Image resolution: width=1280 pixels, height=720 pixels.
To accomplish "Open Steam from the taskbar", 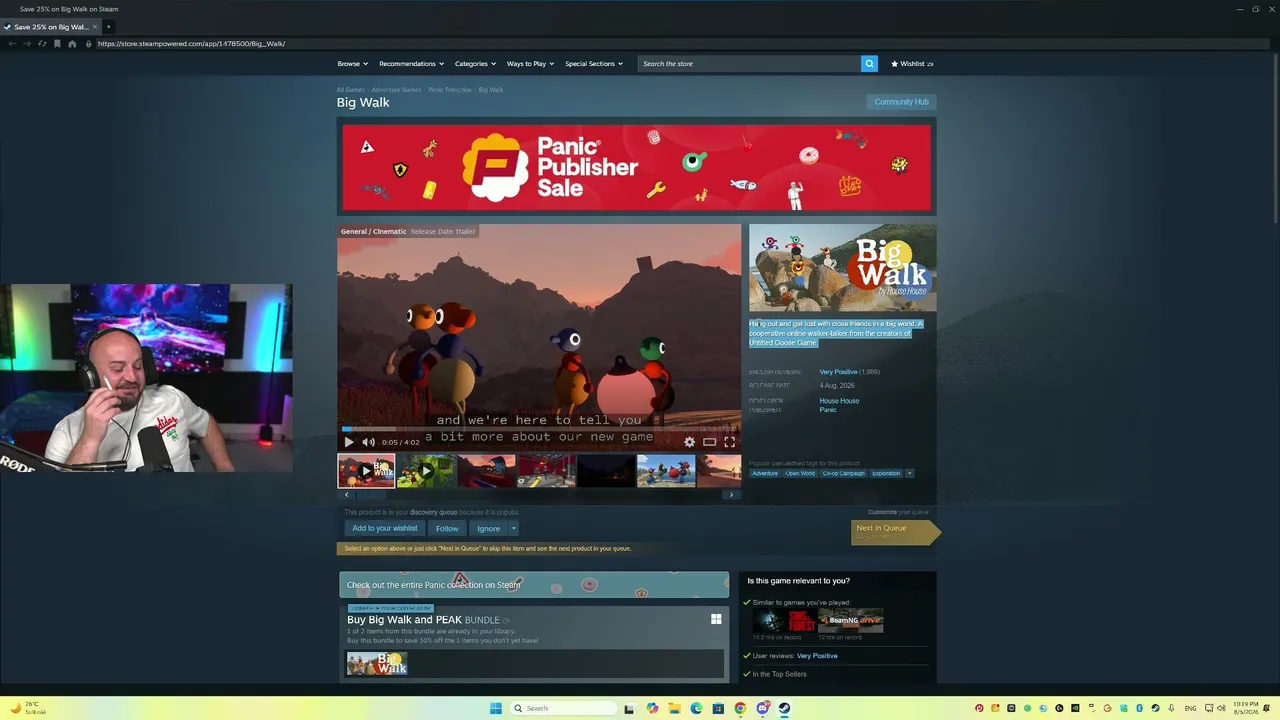I will 784,708.
